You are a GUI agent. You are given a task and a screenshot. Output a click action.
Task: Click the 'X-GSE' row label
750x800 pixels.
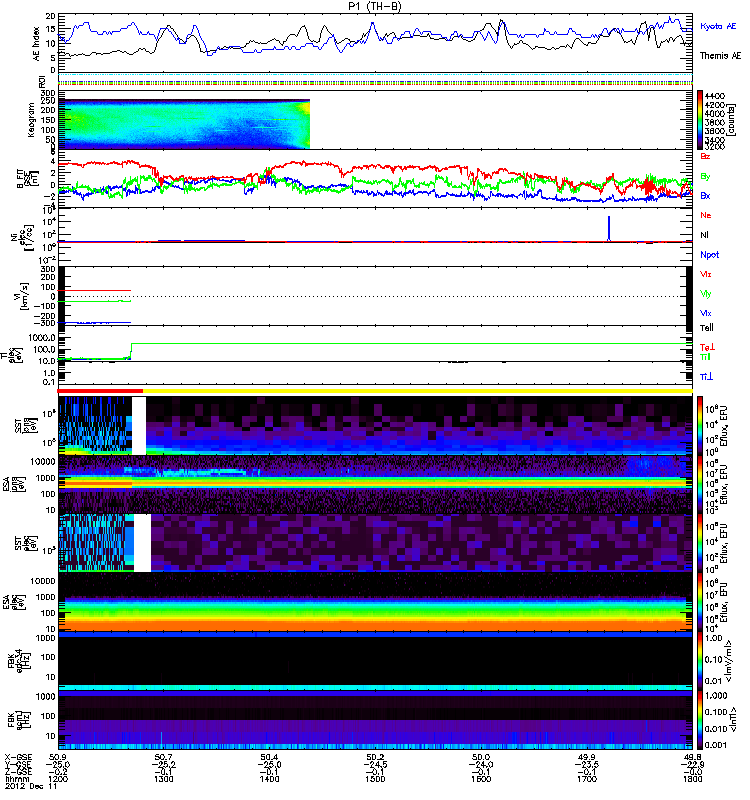[x=18, y=757]
